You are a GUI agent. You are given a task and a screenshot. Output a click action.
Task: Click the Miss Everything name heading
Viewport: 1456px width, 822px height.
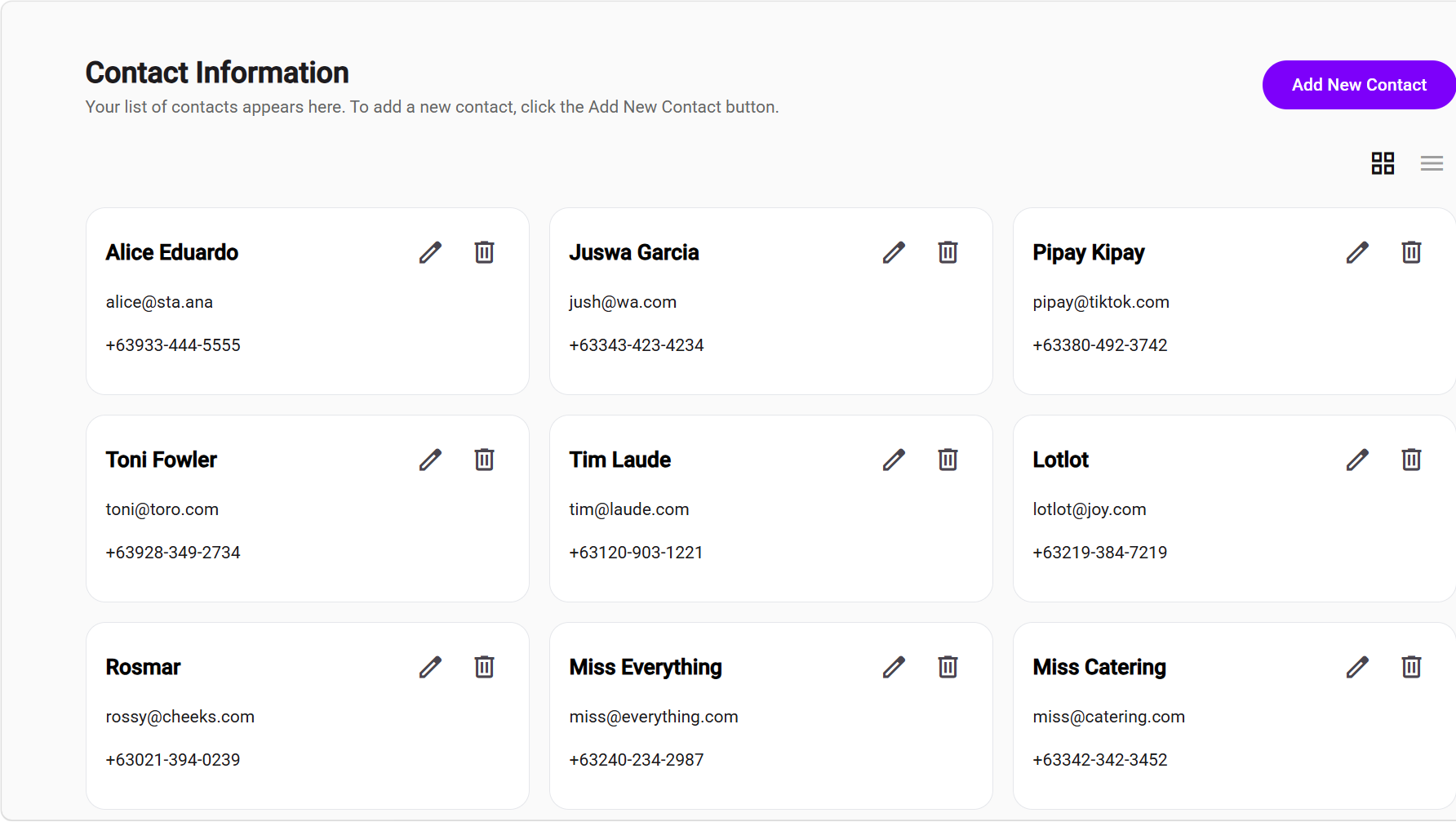(x=646, y=667)
